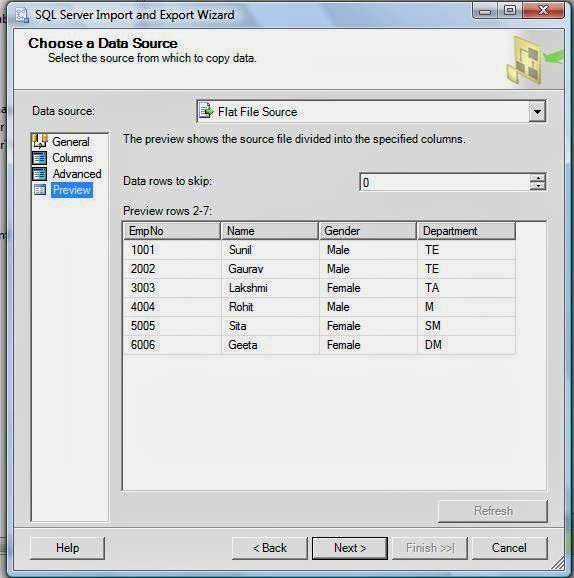The image size is (574, 578).
Task: Click Male in Rohit's row
Action: pyautogui.click(x=338, y=307)
